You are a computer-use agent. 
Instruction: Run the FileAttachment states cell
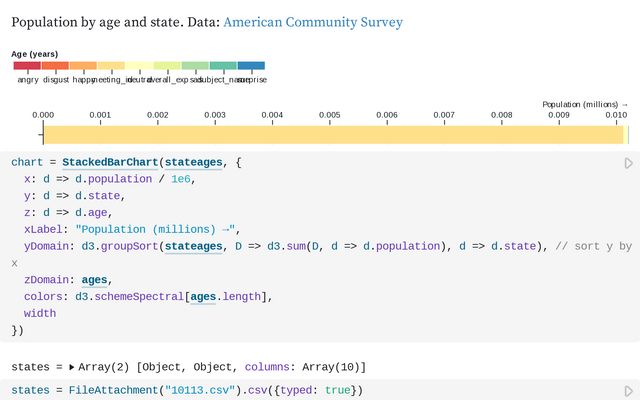click(x=628, y=390)
